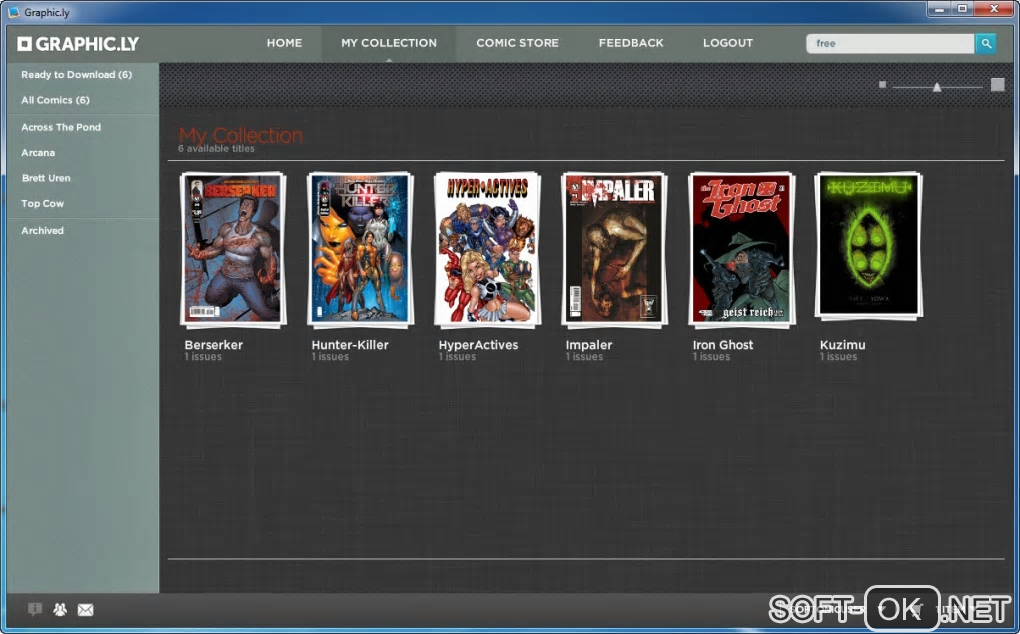Viewport: 1020px width, 634px height.
Task: Open the Archived section
Action: tap(42, 231)
